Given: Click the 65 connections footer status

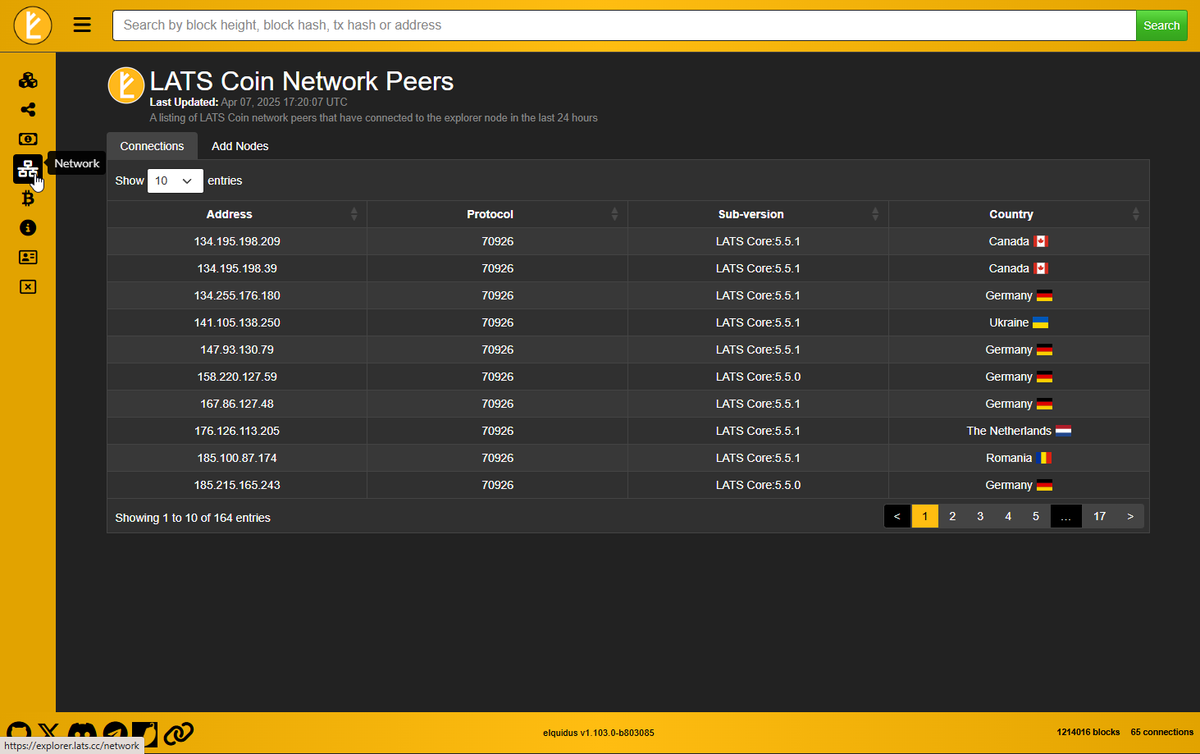Looking at the screenshot, I should click(1162, 732).
